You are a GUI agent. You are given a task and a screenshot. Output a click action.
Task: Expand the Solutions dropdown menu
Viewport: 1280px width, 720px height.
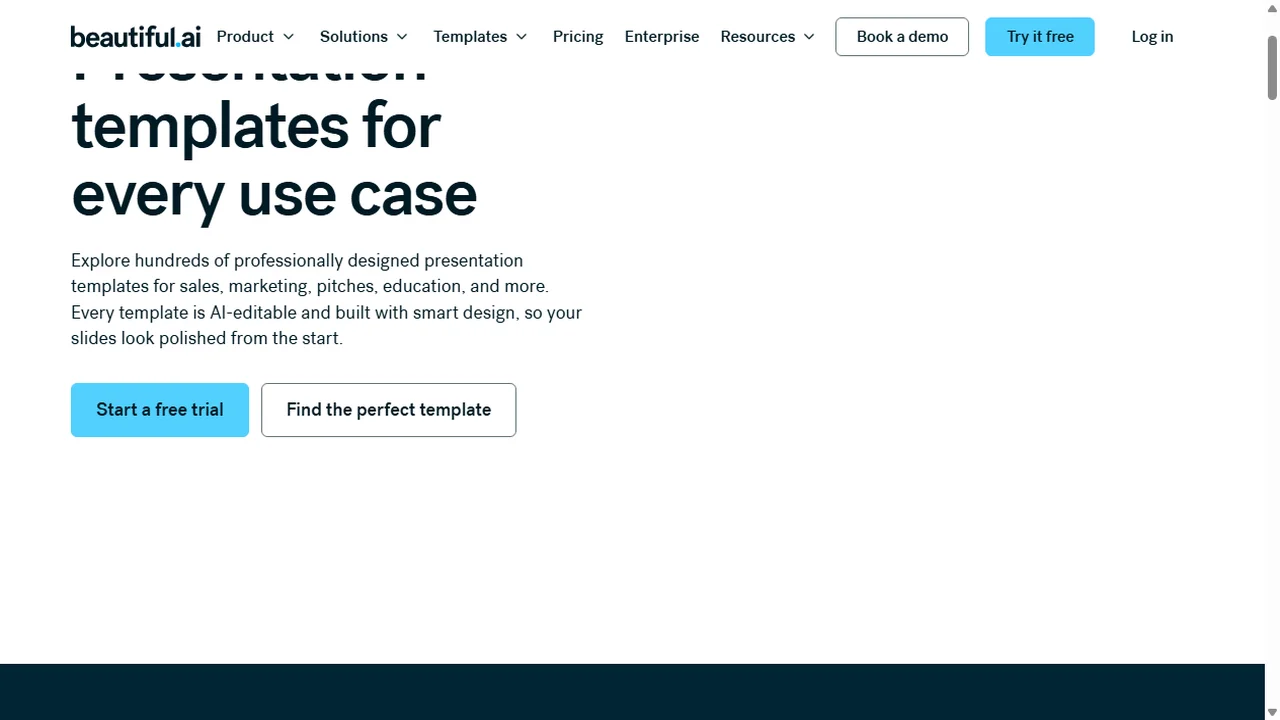[x=364, y=37]
